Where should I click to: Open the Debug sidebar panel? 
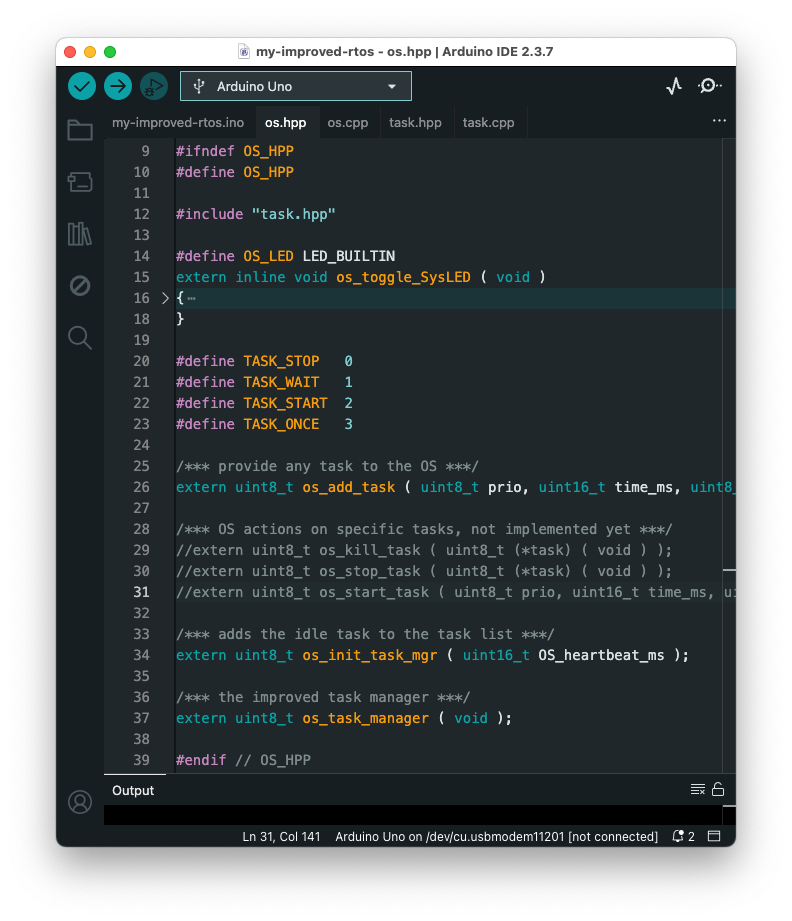pyautogui.click(x=80, y=285)
